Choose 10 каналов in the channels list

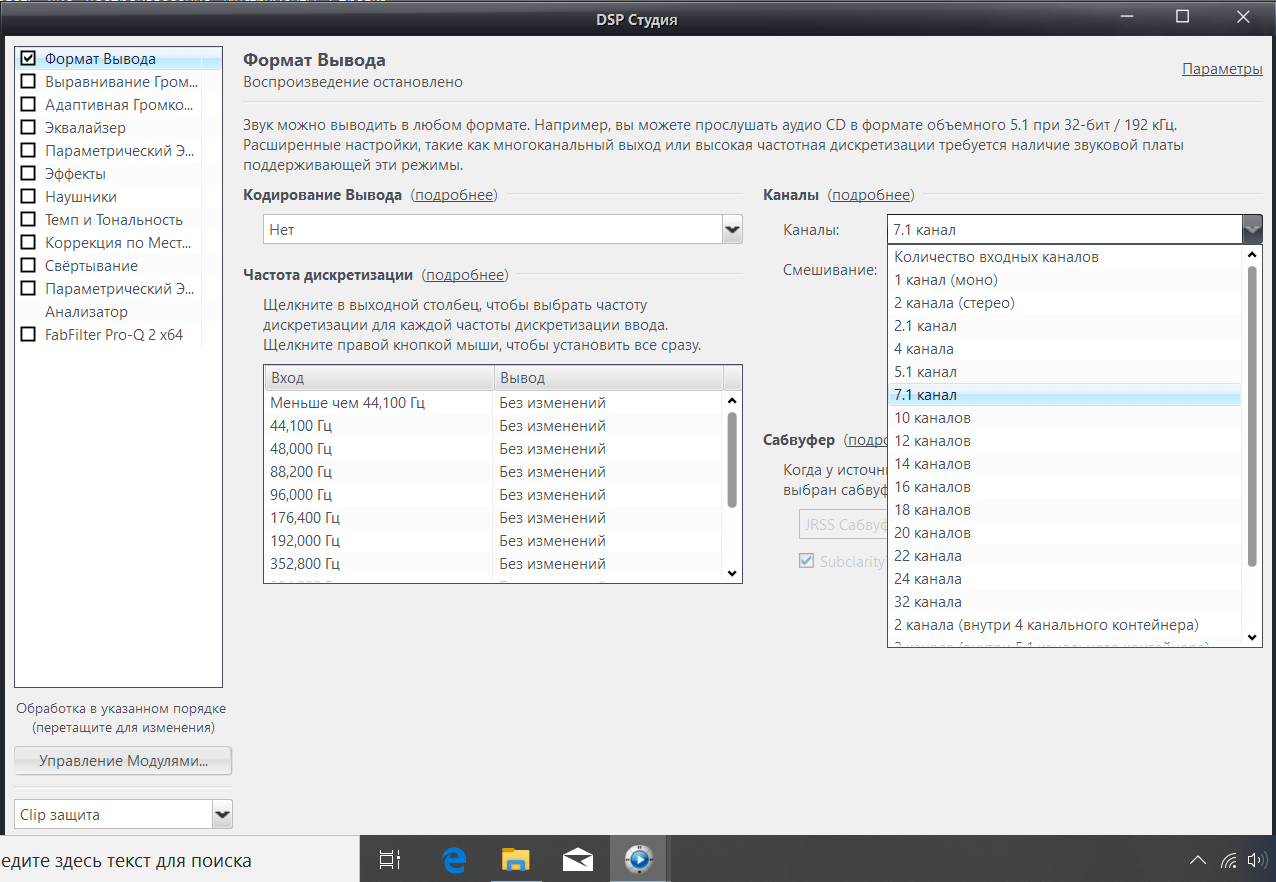click(1064, 418)
